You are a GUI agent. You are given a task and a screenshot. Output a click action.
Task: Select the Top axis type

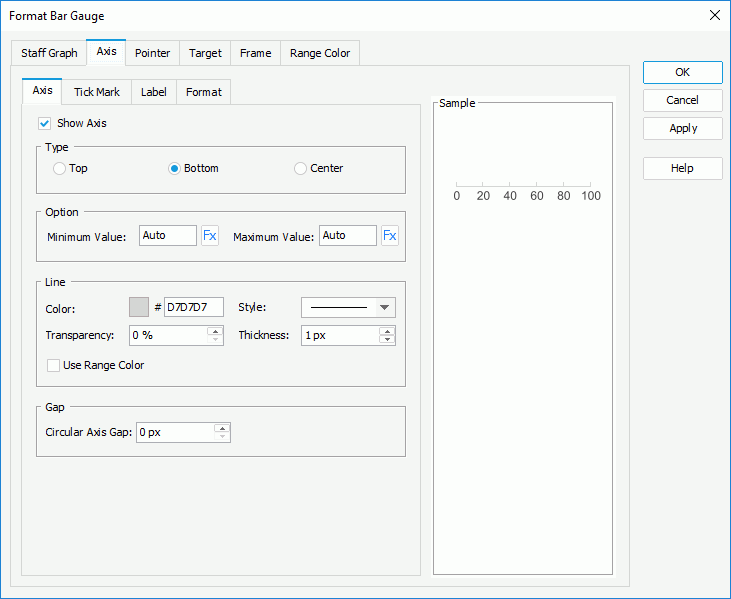click(x=59, y=168)
